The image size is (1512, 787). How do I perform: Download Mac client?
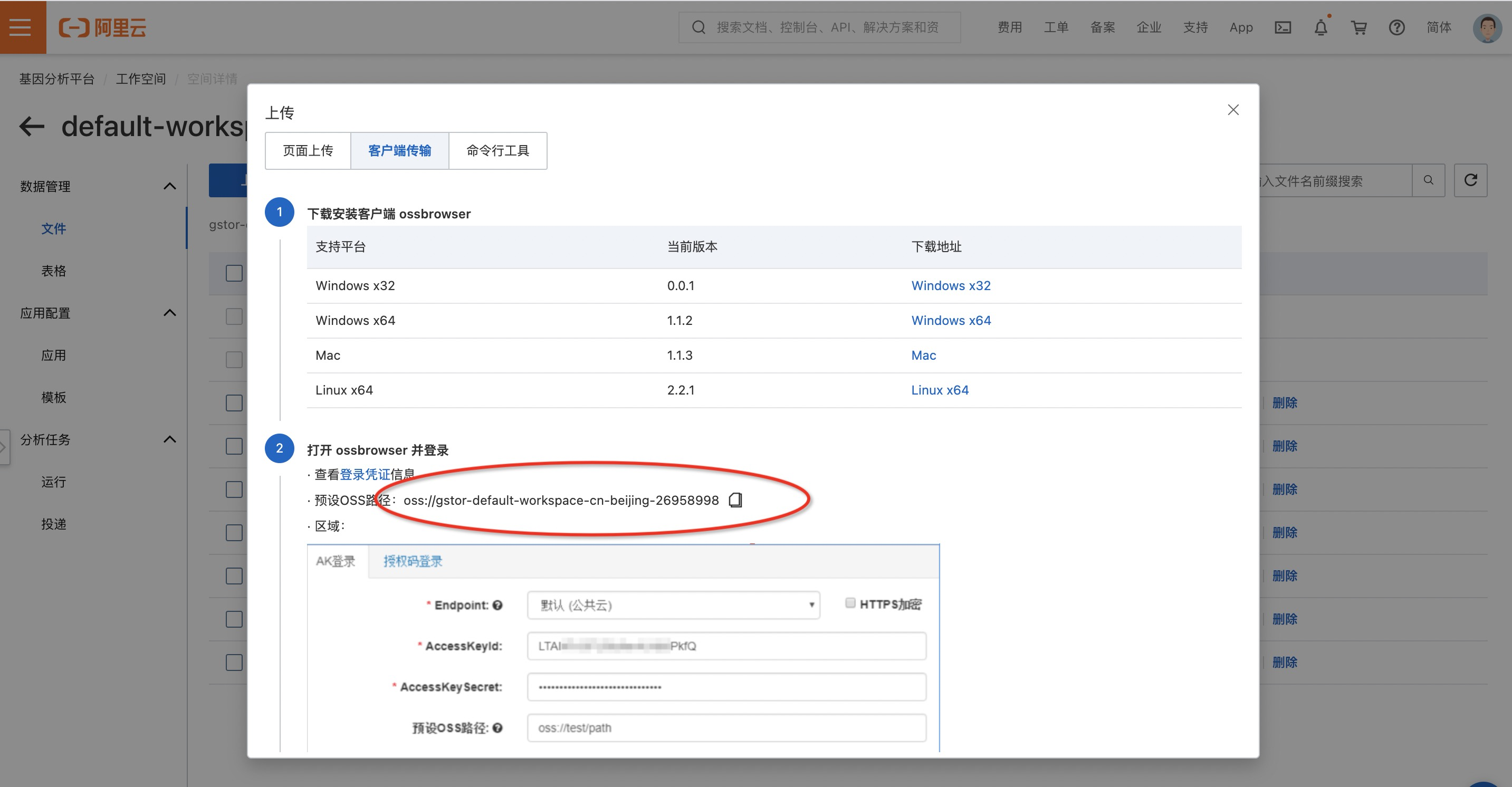(923, 355)
